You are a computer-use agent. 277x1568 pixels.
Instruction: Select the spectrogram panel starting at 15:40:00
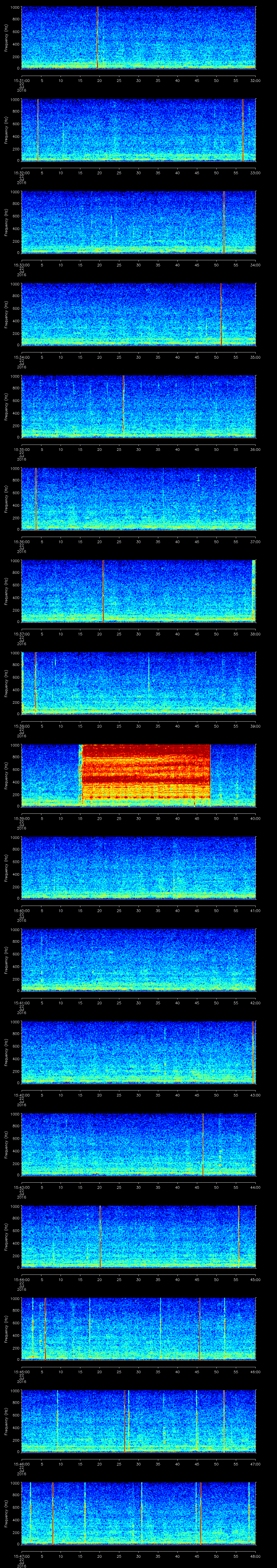(x=138, y=868)
